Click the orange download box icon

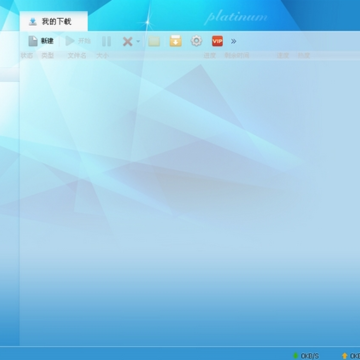point(176,41)
